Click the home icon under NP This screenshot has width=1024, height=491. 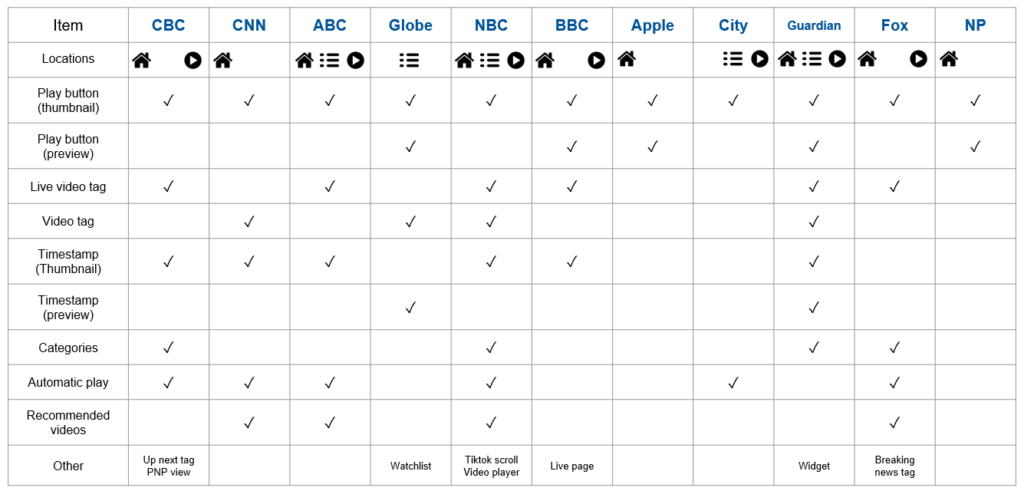[949, 59]
